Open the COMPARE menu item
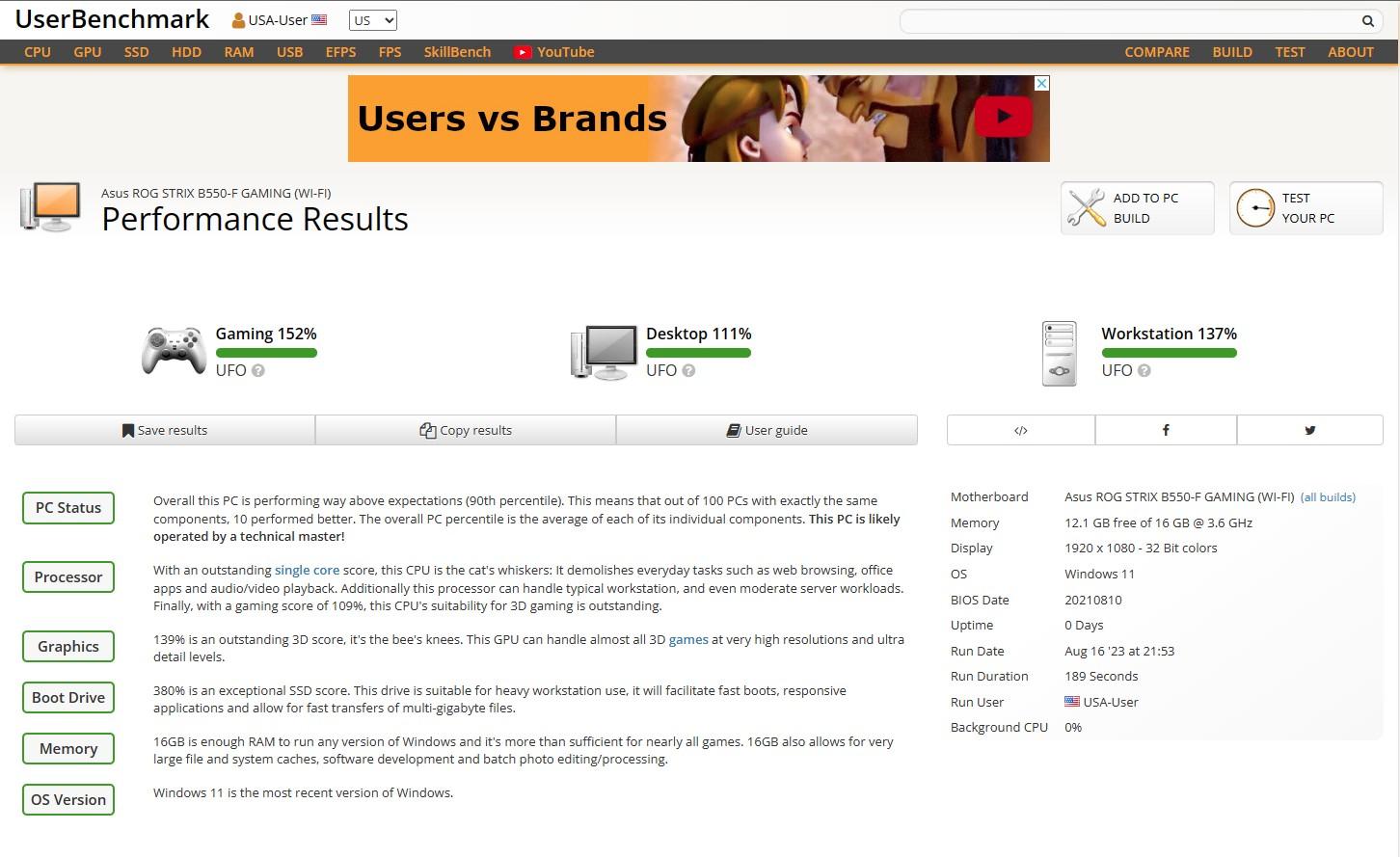The height and width of the screenshot is (857, 1400). click(x=1156, y=52)
